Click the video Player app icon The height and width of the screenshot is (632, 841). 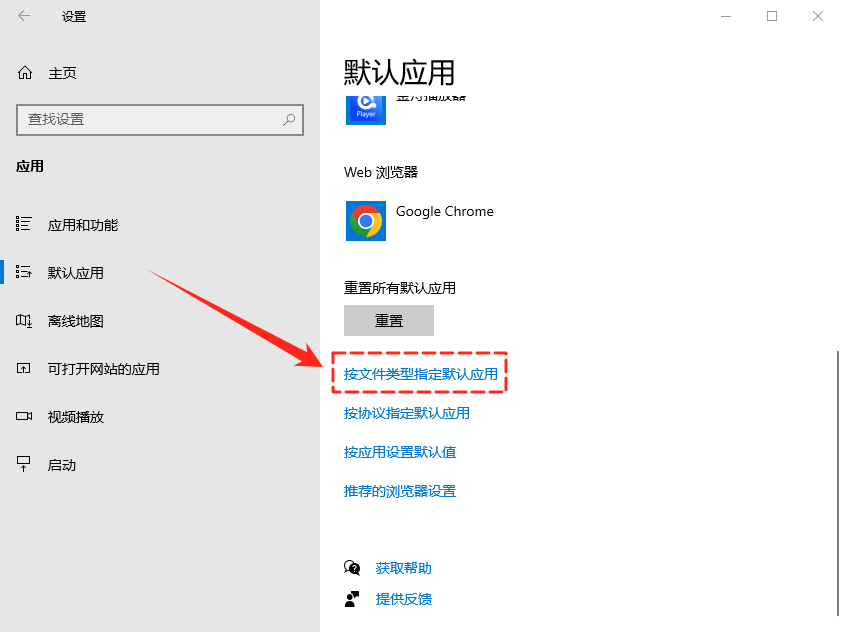[x=366, y=107]
